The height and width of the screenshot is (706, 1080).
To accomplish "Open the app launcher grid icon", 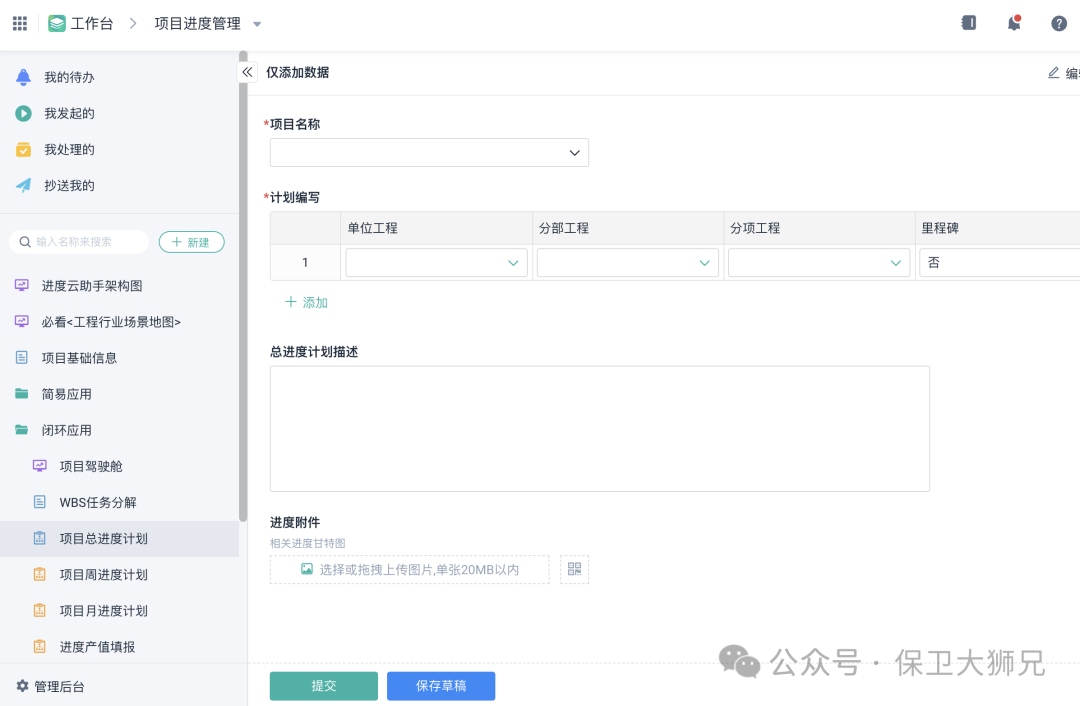I will 19,23.
